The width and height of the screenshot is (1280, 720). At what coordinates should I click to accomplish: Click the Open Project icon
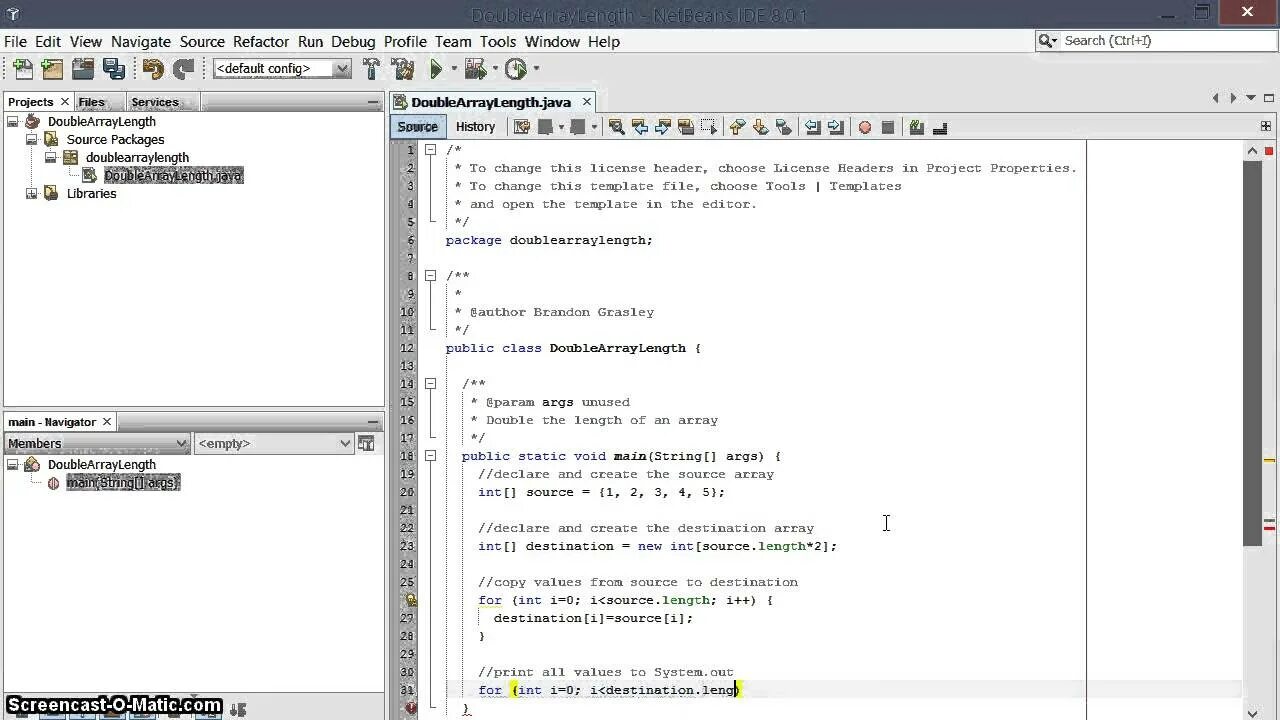tap(83, 69)
